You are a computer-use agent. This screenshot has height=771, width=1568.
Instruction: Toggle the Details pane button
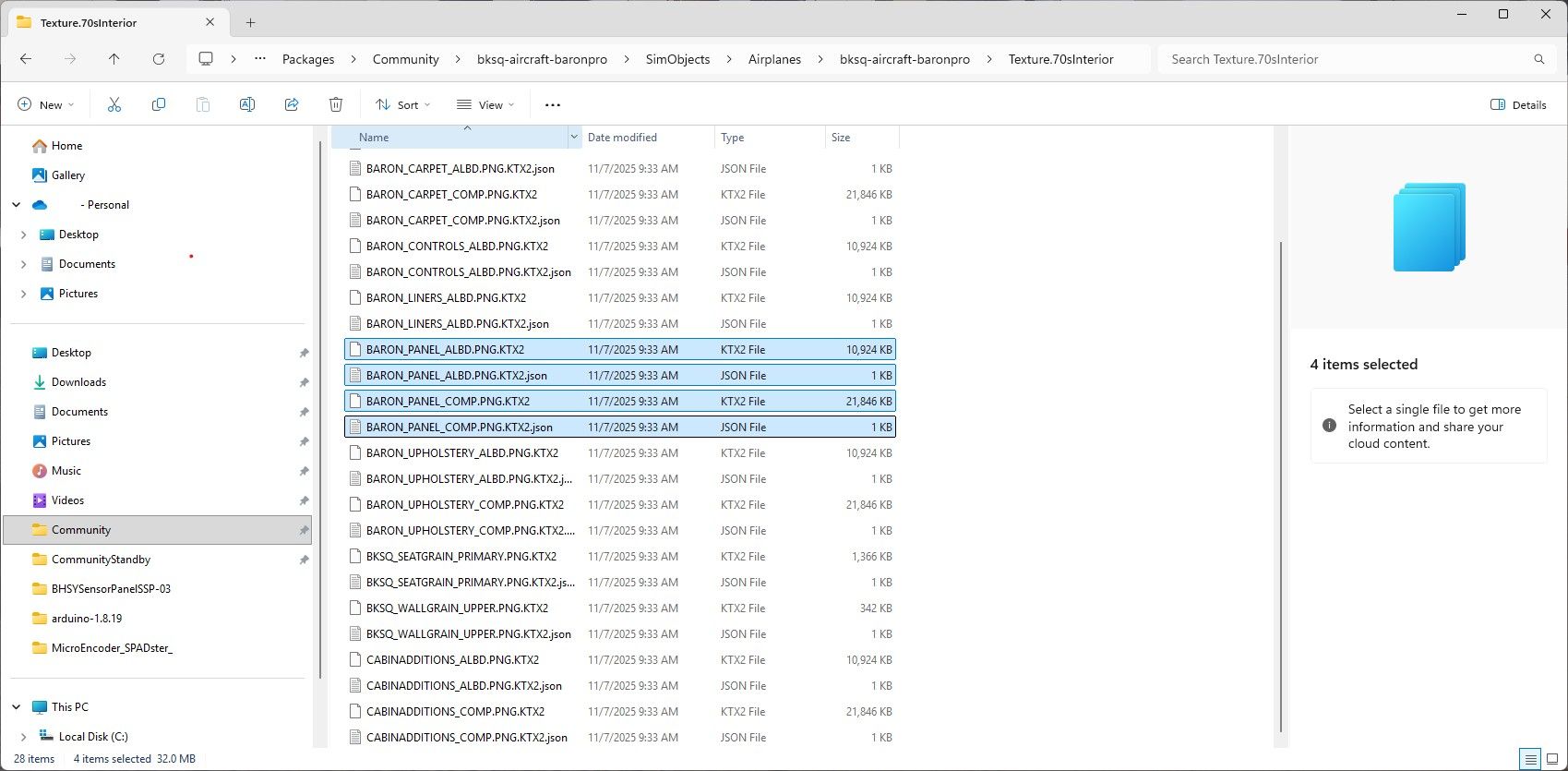pos(1518,104)
